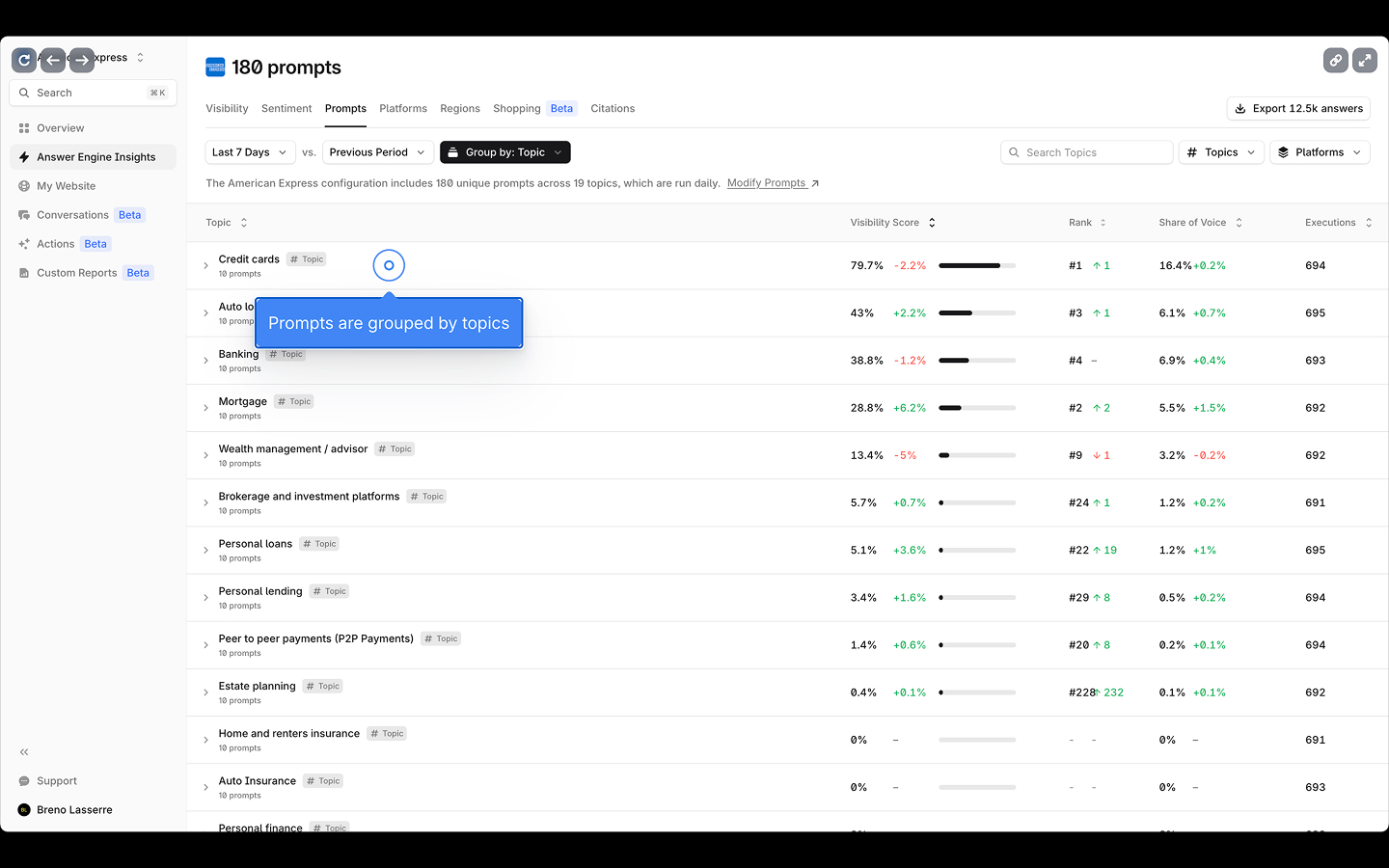1389x868 pixels.
Task: Open the Group by: Topic dropdown
Action: coord(505,152)
